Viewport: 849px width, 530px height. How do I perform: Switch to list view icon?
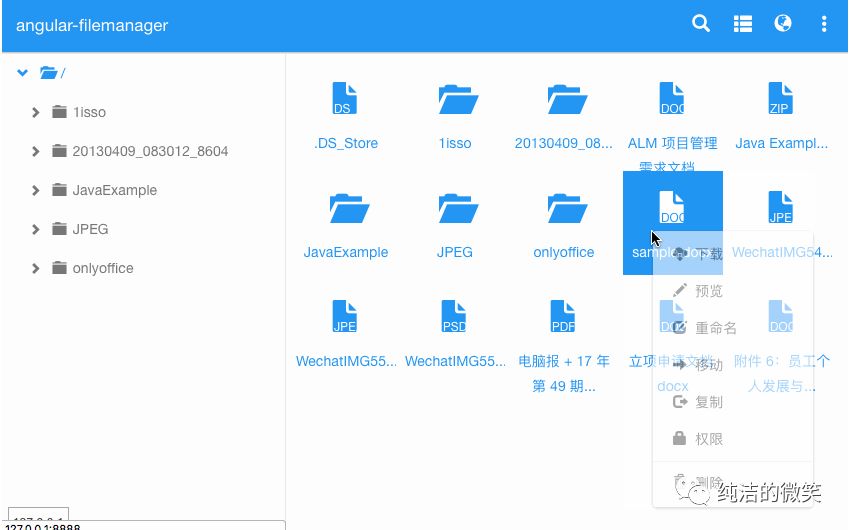point(742,24)
